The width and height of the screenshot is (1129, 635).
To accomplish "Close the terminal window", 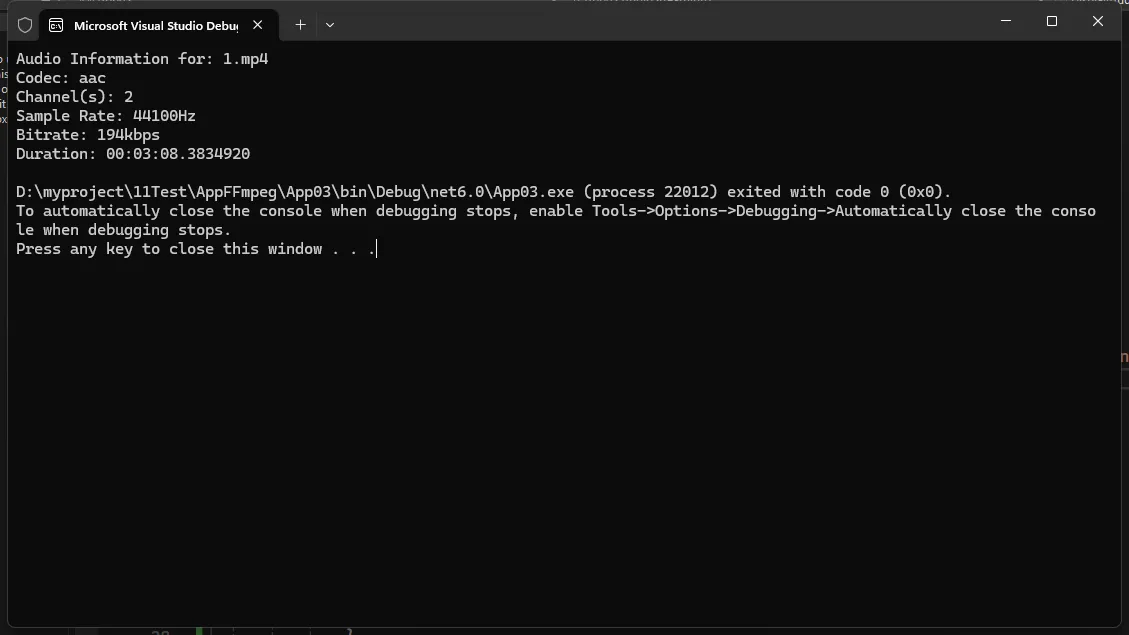I will 1097,21.
